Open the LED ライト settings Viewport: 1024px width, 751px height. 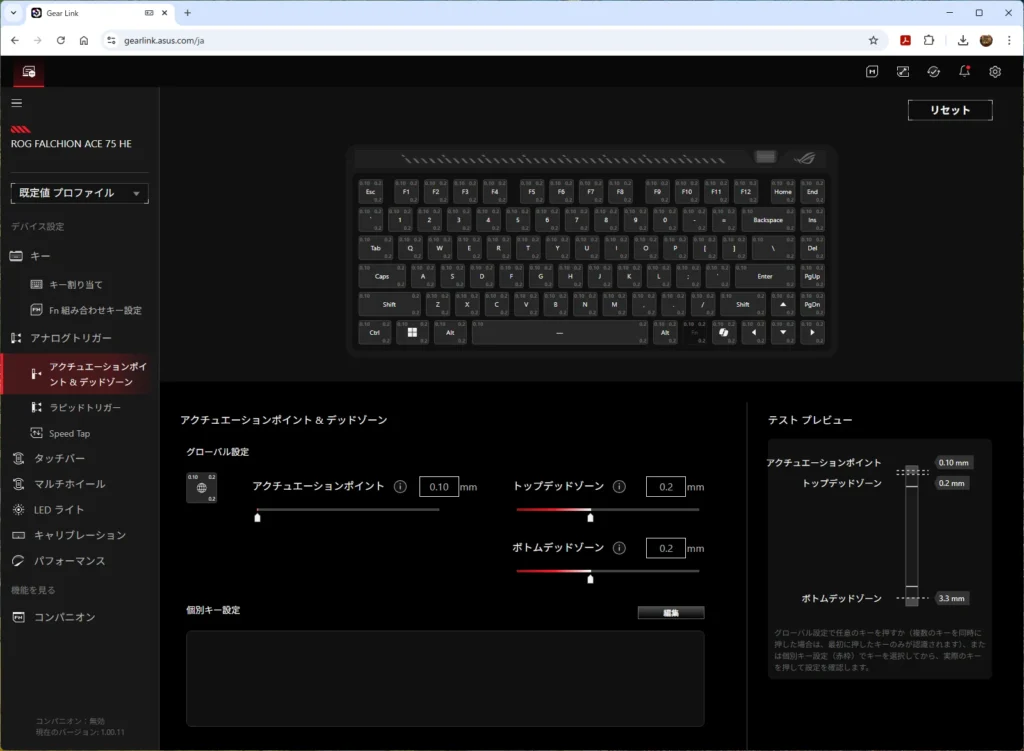(x=59, y=510)
